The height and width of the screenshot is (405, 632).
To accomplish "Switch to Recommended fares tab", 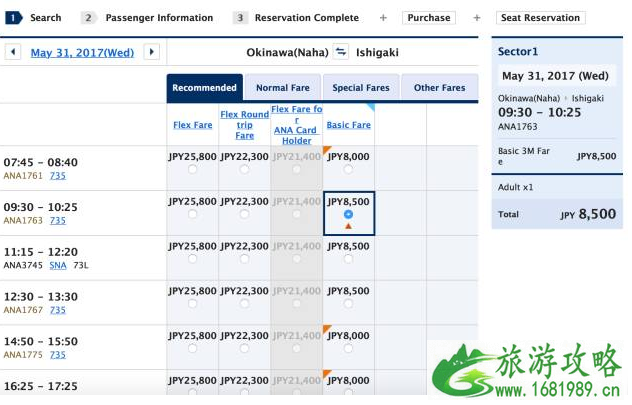I will [x=205, y=88].
